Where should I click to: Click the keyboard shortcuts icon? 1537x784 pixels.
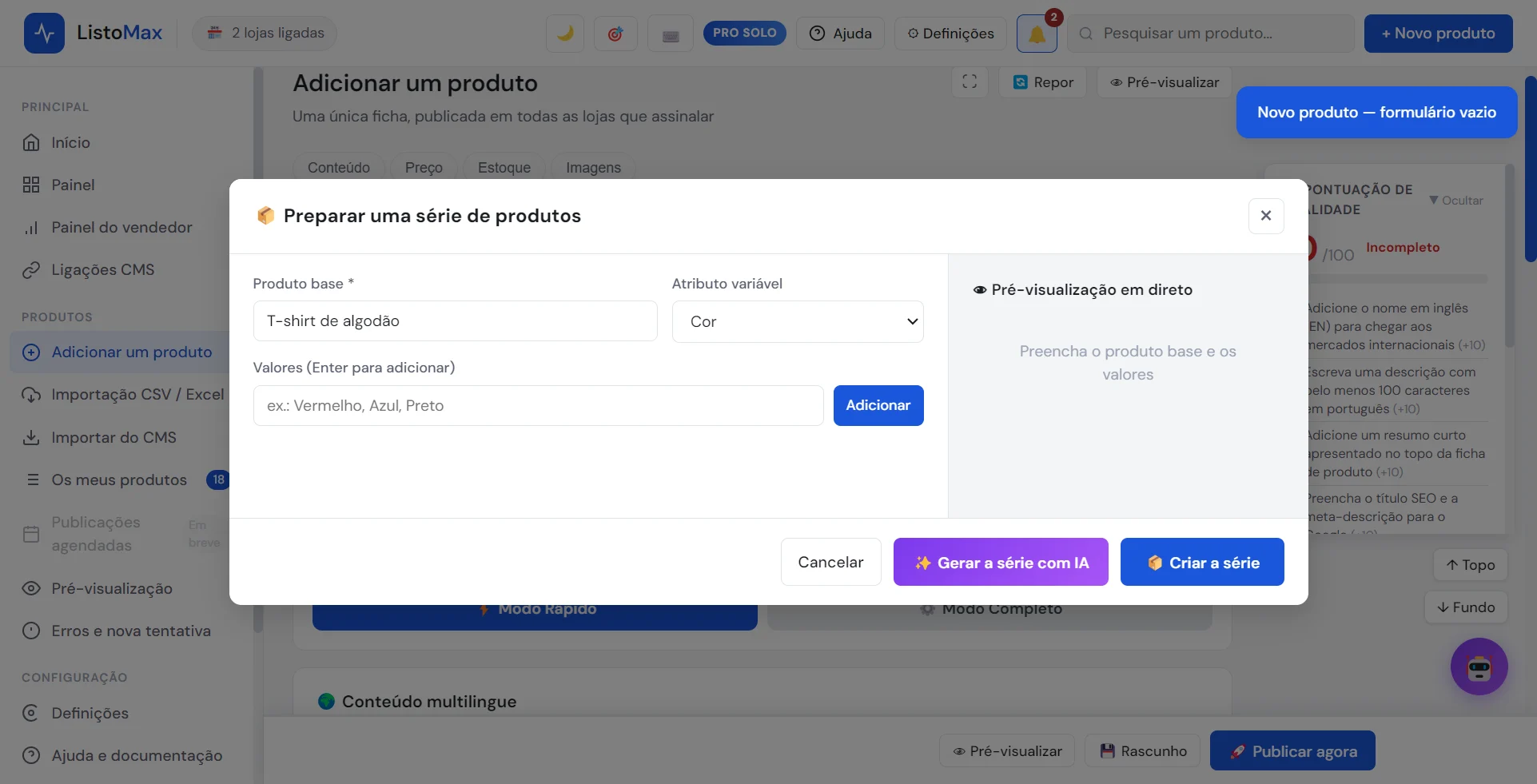671,34
